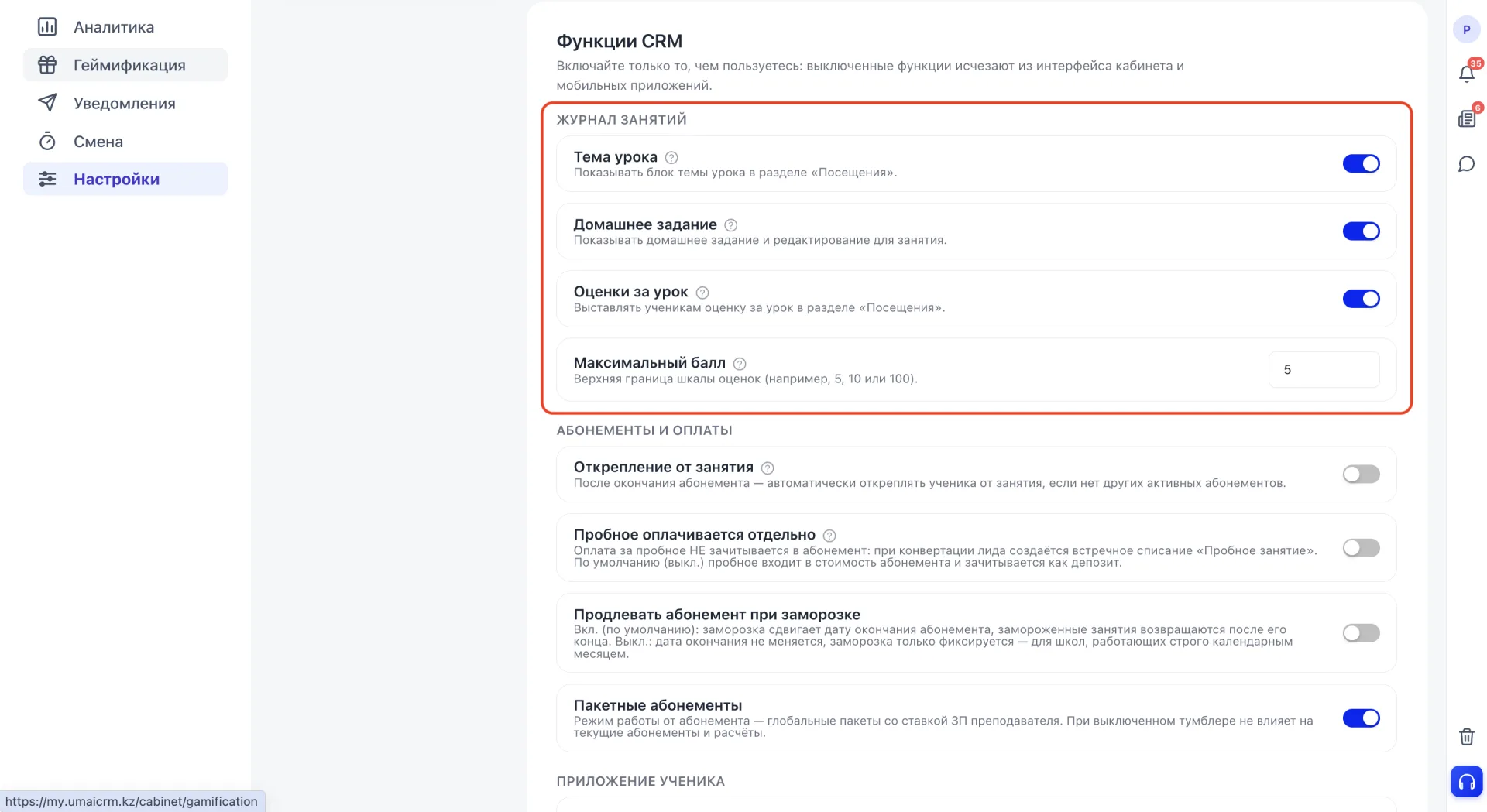Image resolution: width=1487 pixels, height=812 pixels.
Task: Click the Максимальный балл input field
Action: pyautogui.click(x=1324, y=369)
